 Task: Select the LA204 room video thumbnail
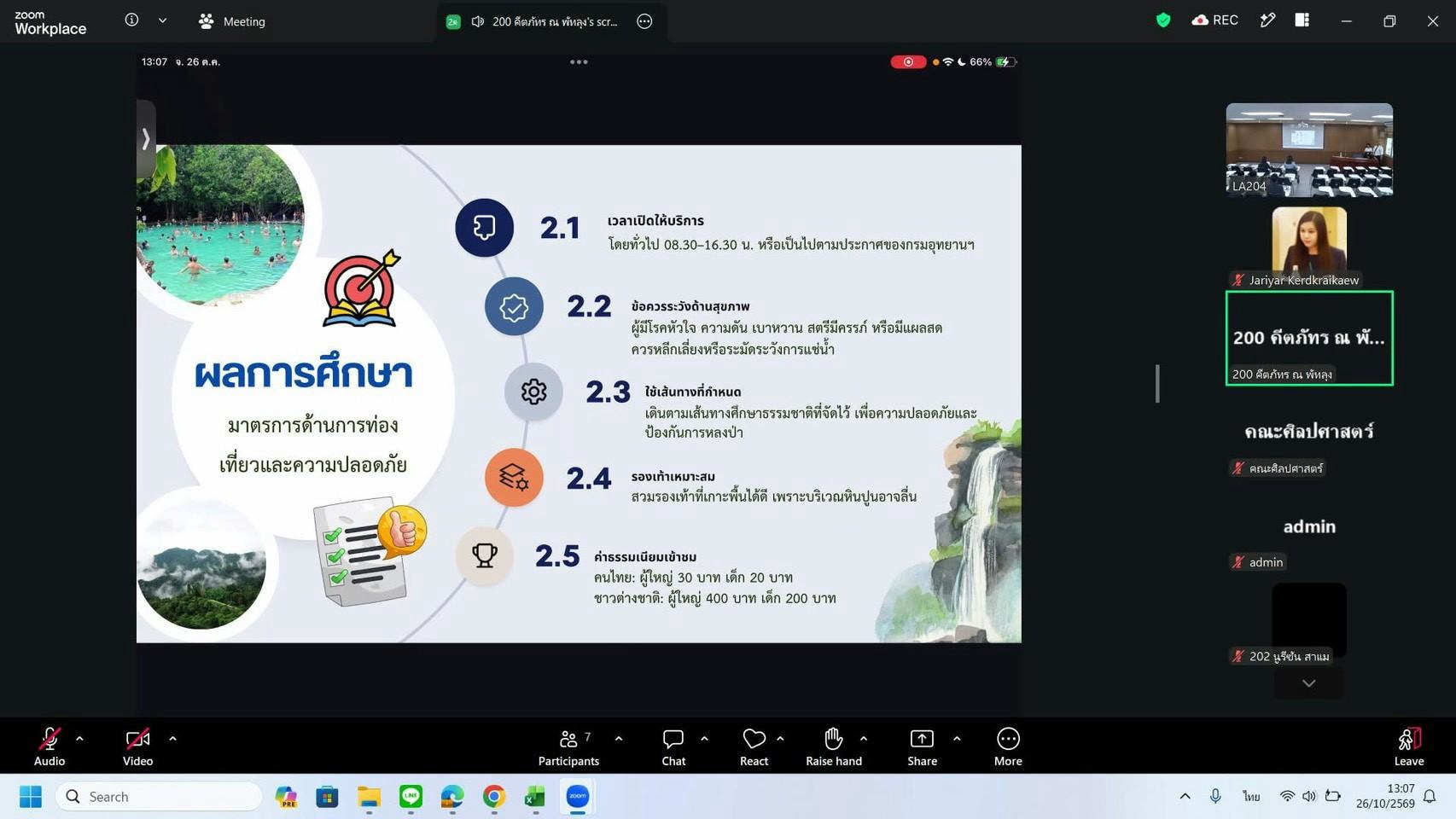click(x=1309, y=150)
